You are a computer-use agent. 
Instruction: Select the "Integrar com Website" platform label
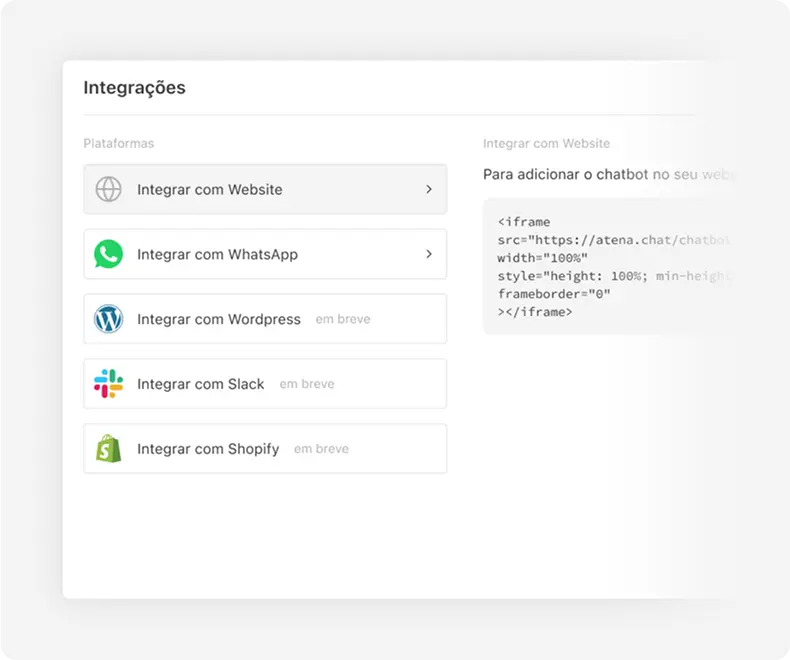210,189
